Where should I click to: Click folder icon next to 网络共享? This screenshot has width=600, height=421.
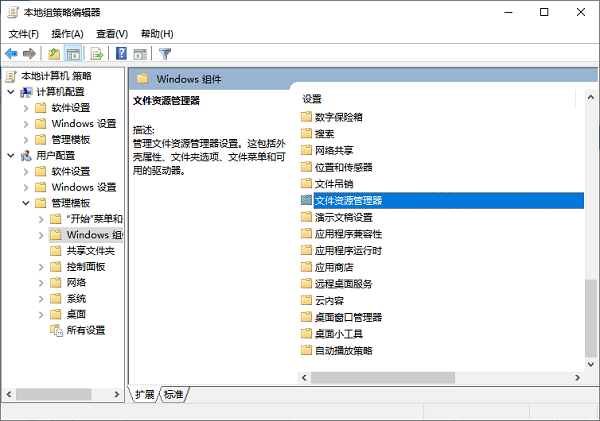coord(306,150)
